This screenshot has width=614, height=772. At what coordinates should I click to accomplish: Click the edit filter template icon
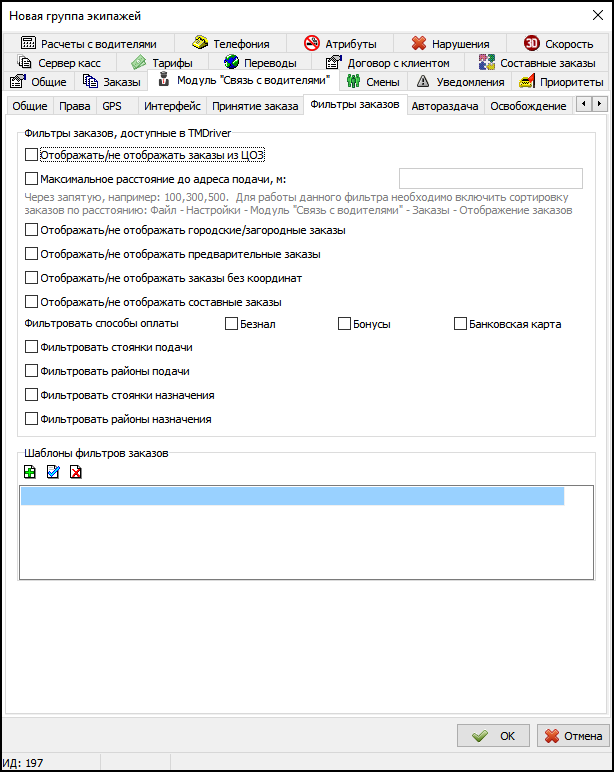click(53, 472)
